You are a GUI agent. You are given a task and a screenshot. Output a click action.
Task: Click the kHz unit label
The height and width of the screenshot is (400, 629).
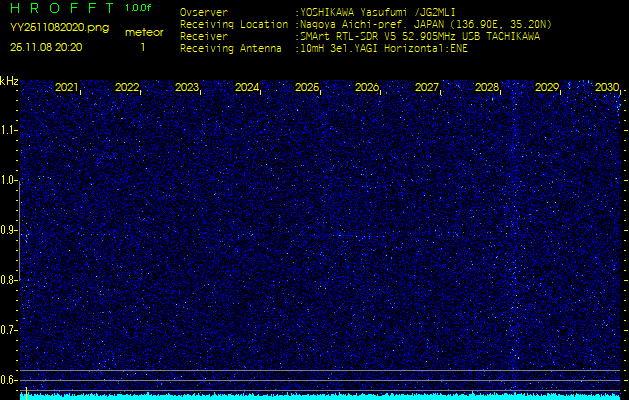click(x=9, y=81)
